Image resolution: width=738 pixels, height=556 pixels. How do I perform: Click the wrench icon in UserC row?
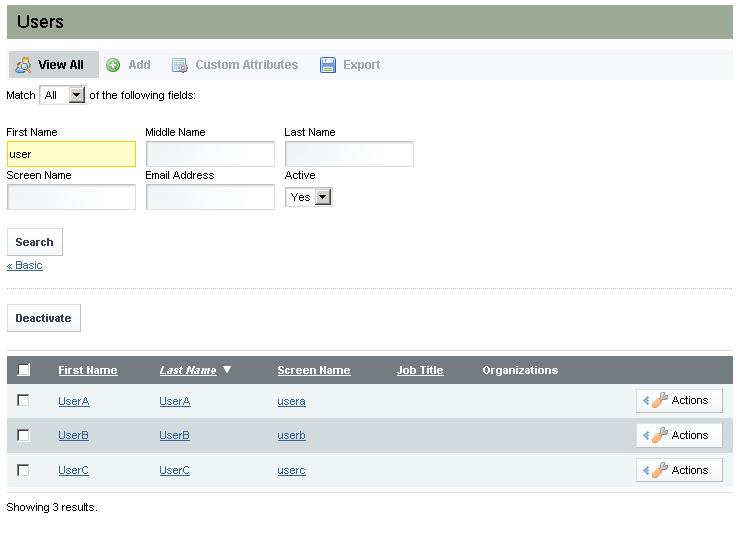(659, 471)
